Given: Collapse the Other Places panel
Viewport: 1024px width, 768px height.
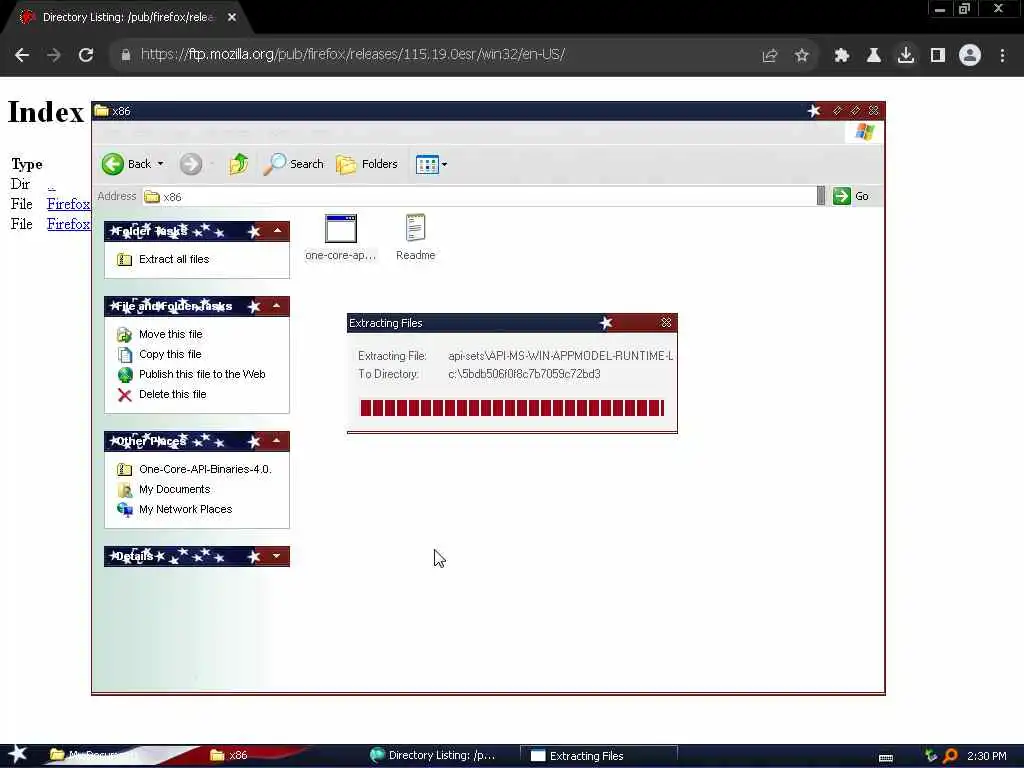Looking at the screenshot, I should click(277, 441).
